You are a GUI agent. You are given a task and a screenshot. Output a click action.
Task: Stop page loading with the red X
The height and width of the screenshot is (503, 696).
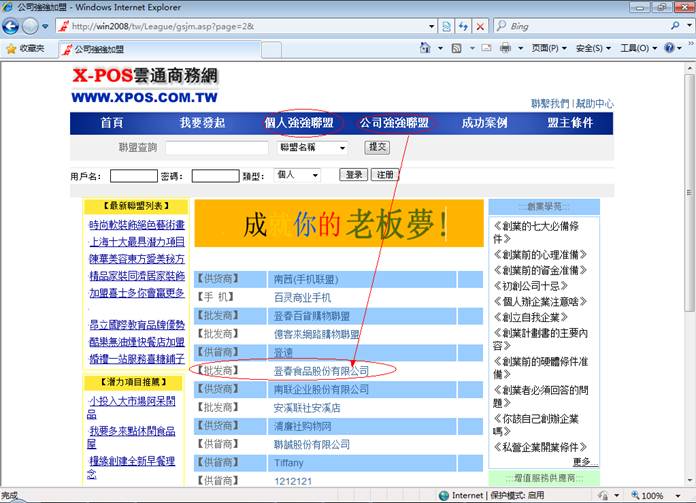click(482, 25)
